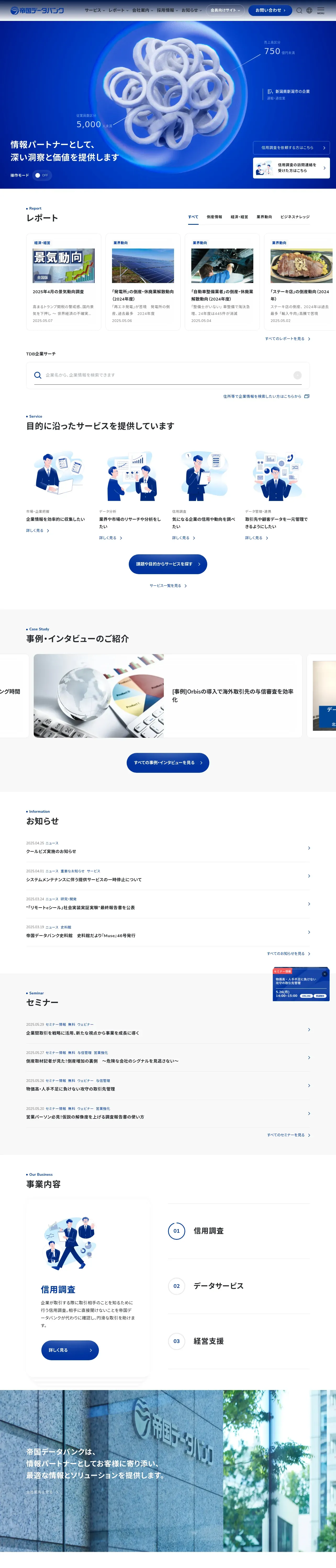Open the すべてのお知らせを見る link
This screenshot has height=1568, width=336.
(x=288, y=954)
